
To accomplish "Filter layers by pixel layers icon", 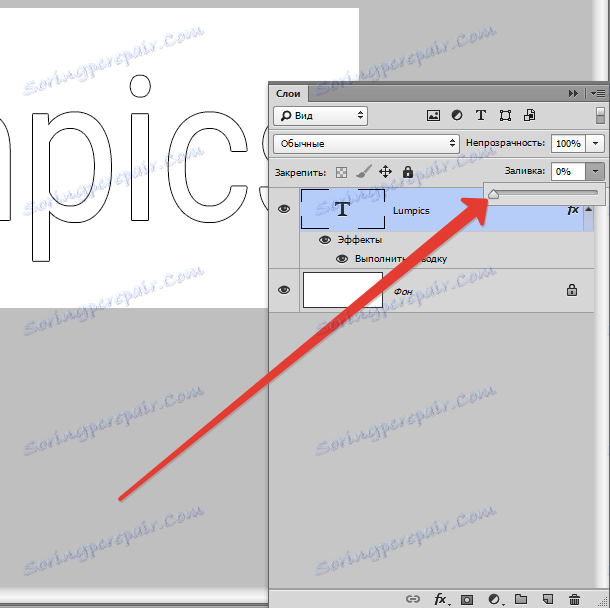I will coord(433,115).
